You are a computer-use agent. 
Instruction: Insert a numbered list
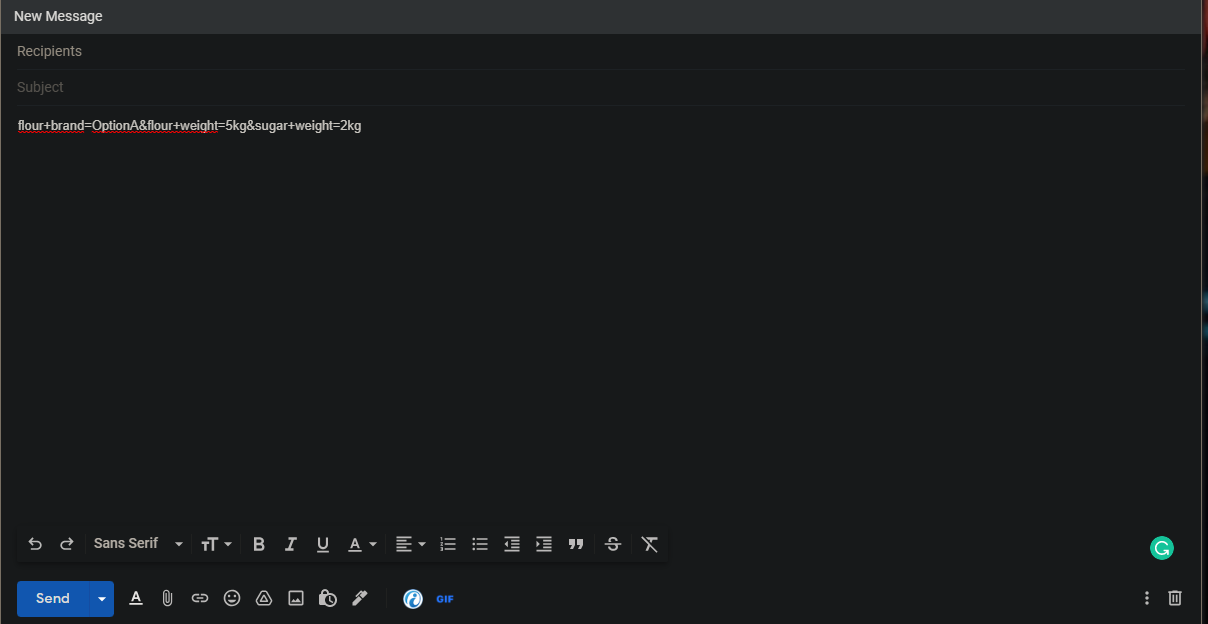tap(448, 544)
